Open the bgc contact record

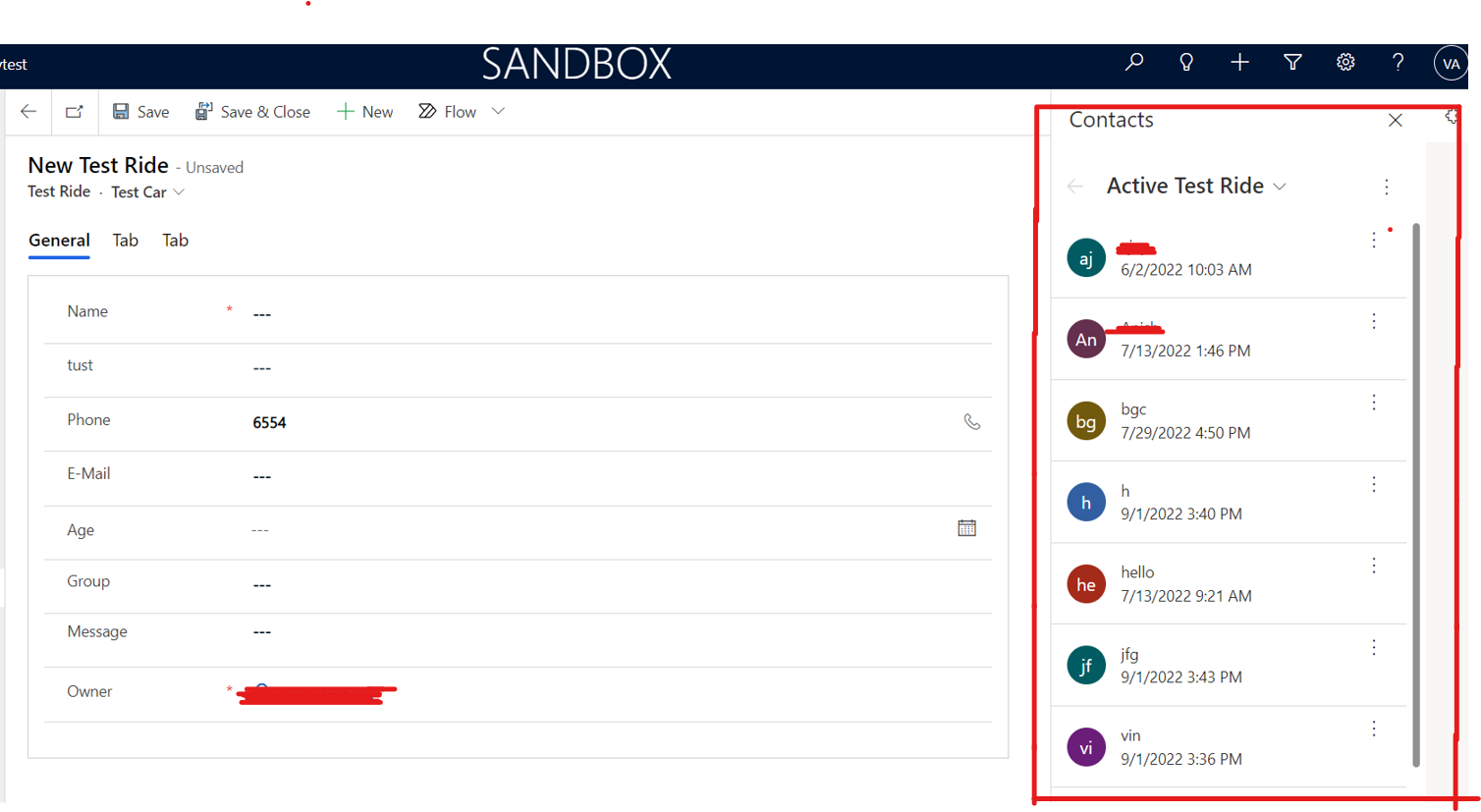(x=1229, y=421)
